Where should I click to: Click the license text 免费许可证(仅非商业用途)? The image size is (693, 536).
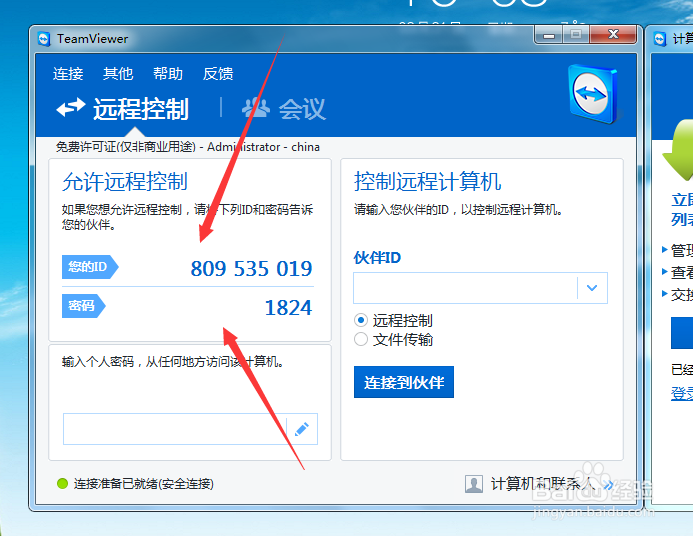pyautogui.click(x=126, y=147)
